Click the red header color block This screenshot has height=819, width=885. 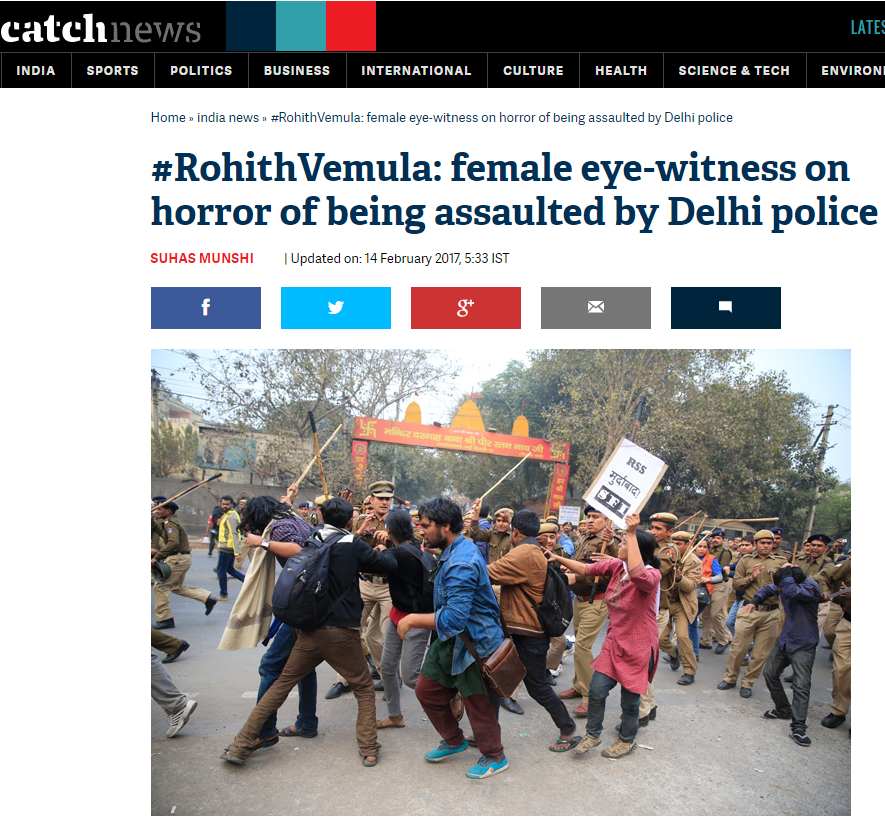coord(351,26)
